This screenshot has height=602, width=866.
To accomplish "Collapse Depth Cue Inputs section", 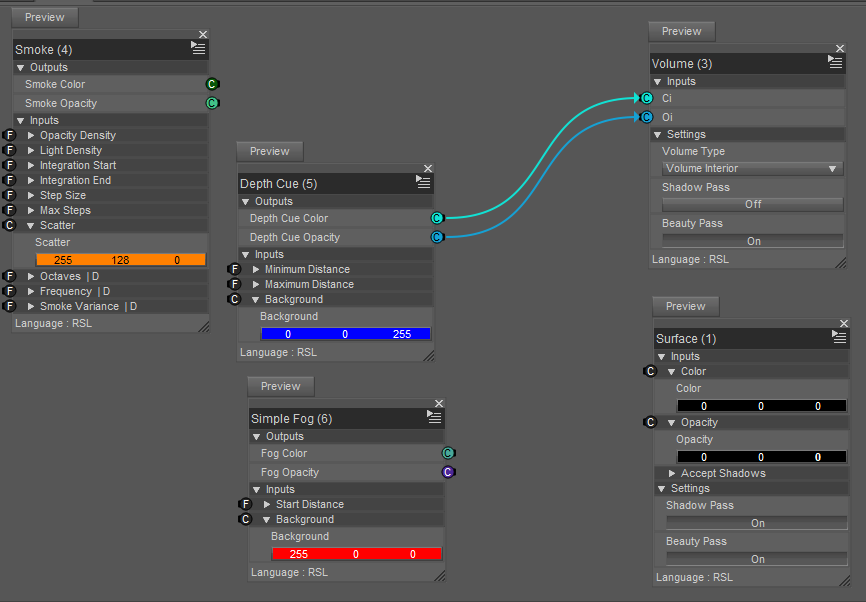I will click(x=245, y=255).
